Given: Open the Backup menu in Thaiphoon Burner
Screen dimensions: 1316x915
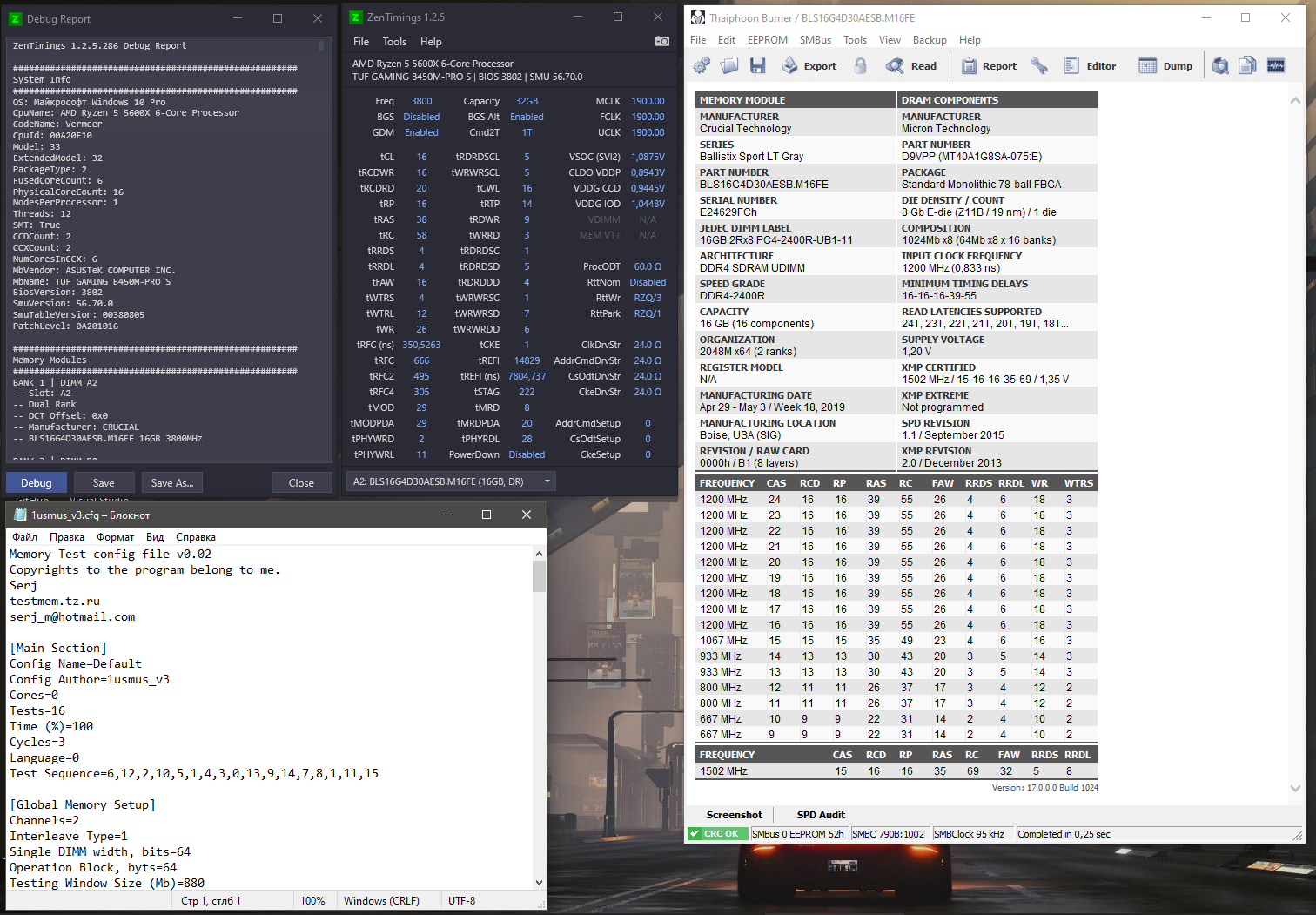Looking at the screenshot, I should [930, 40].
